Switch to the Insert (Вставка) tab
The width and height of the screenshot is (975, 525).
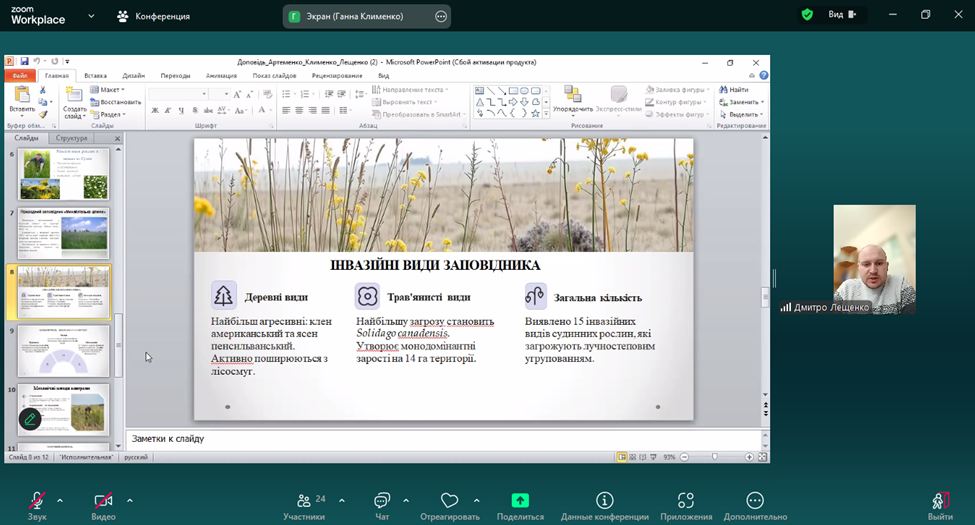click(x=95, y=75)
